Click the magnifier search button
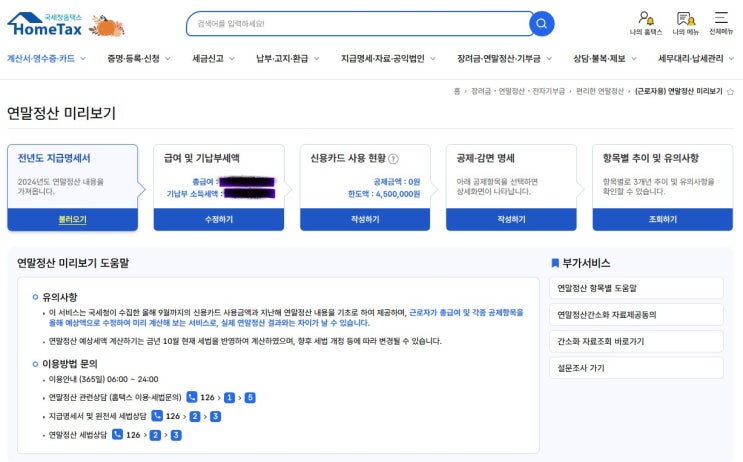743x462 pixels. (542, 24)
